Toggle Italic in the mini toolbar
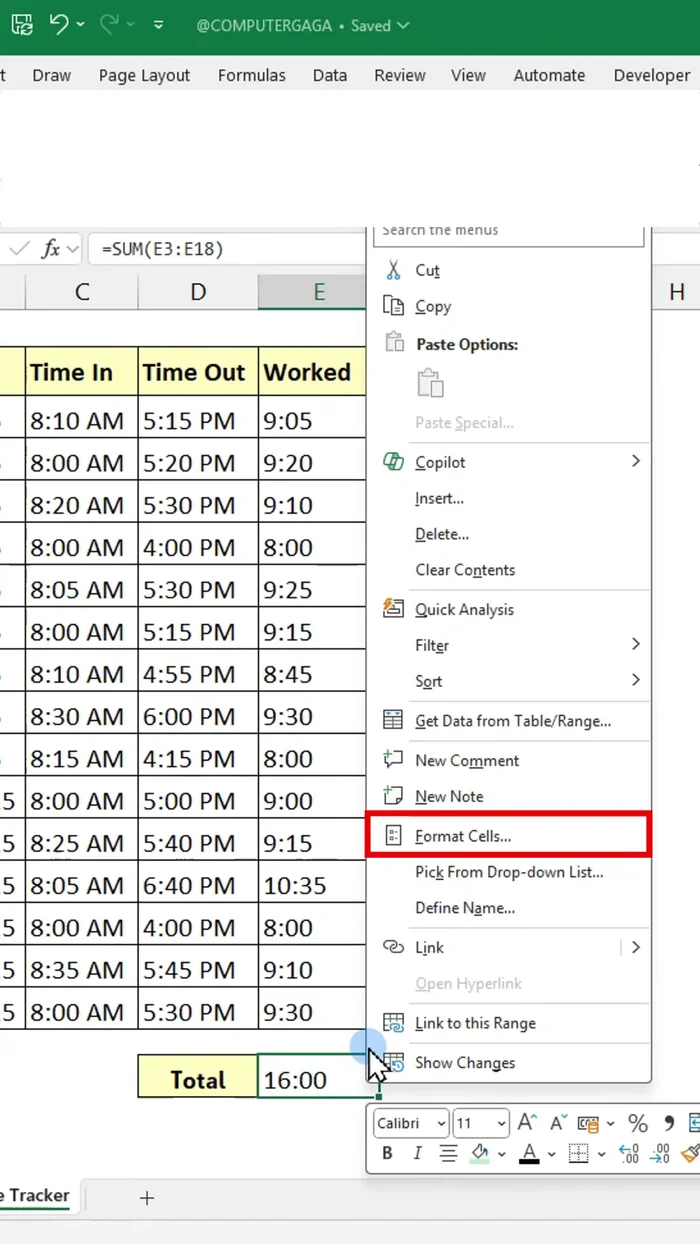Viewport: 700px width, 1244px height. 417,1154
